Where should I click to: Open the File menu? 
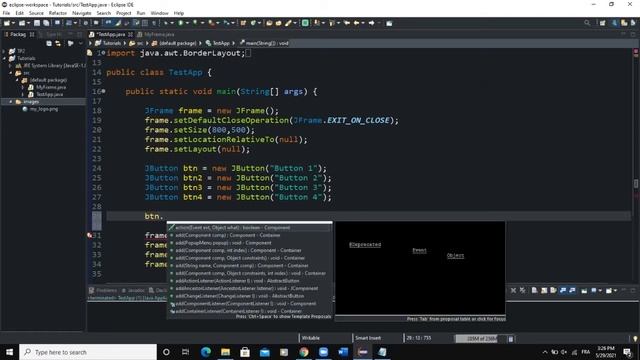point(6,13)
